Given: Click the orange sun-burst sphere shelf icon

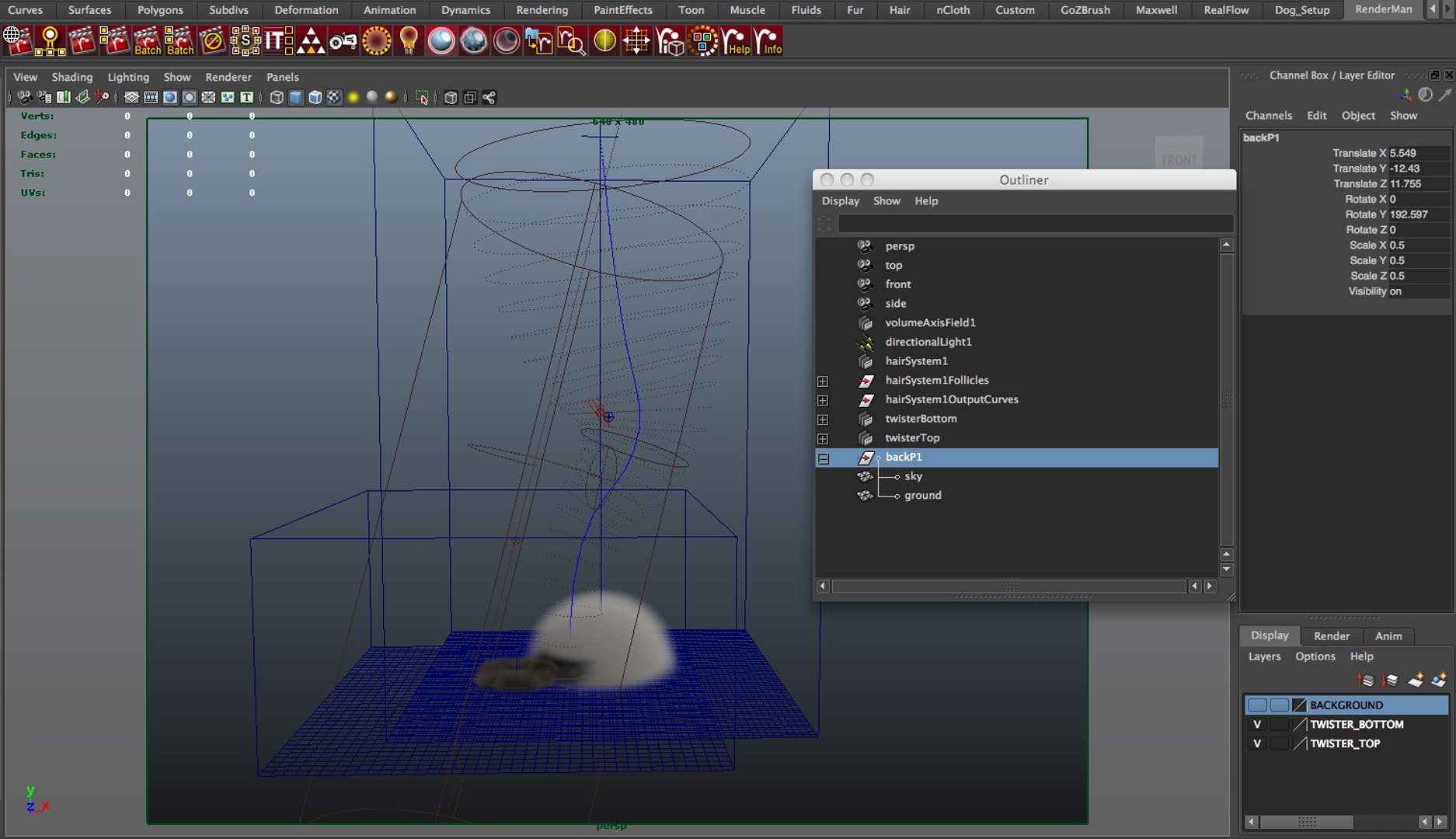Looking at the screenshot, I should (x=377, y=40).
